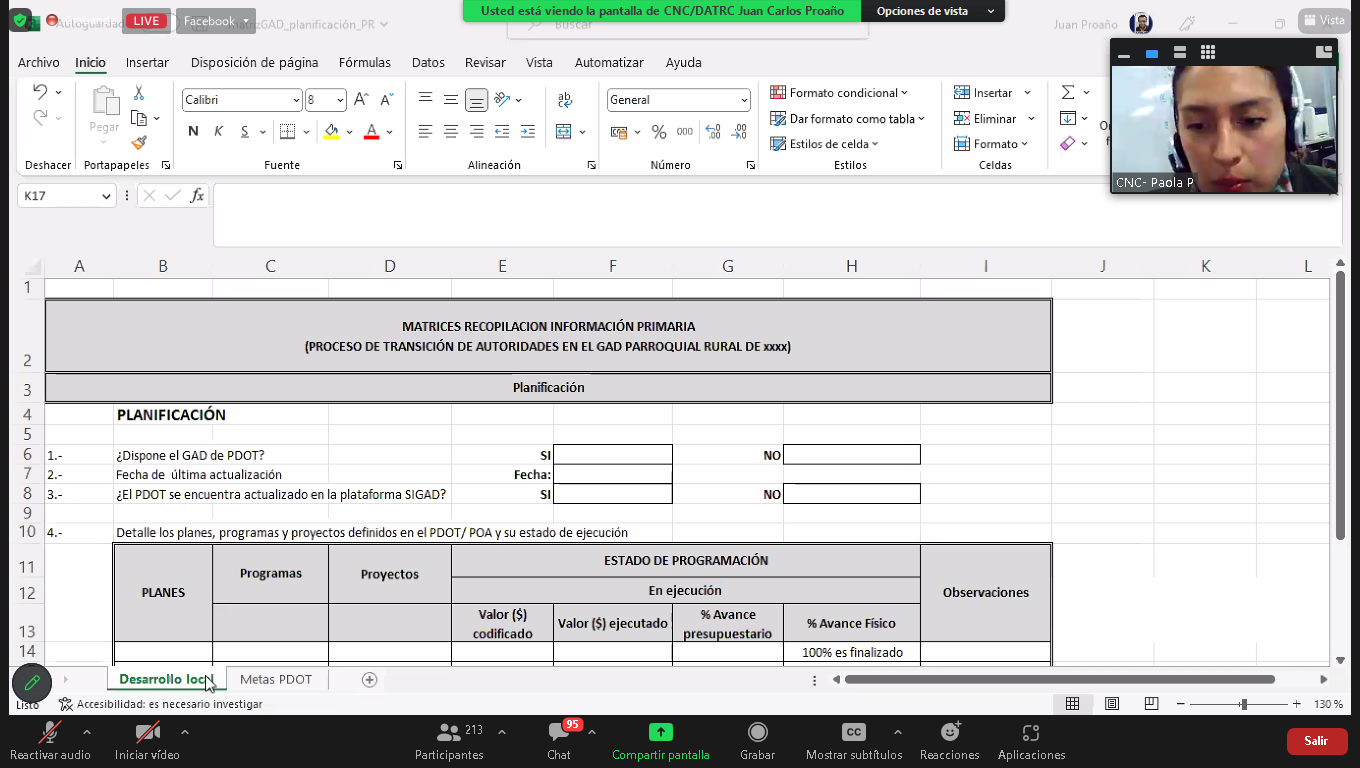1360x768 pixels.
Task: Open the Fórmulas ribbon tab
Action: [365, 62]
